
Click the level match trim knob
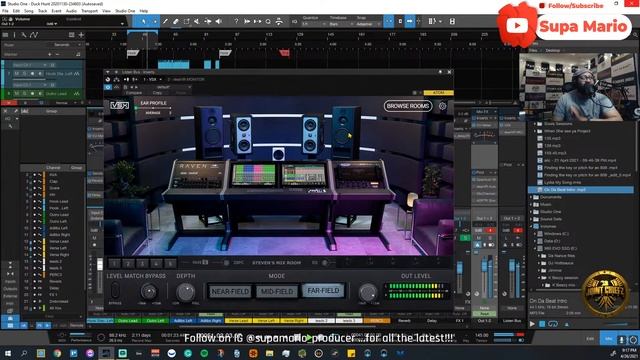[149, 291]
